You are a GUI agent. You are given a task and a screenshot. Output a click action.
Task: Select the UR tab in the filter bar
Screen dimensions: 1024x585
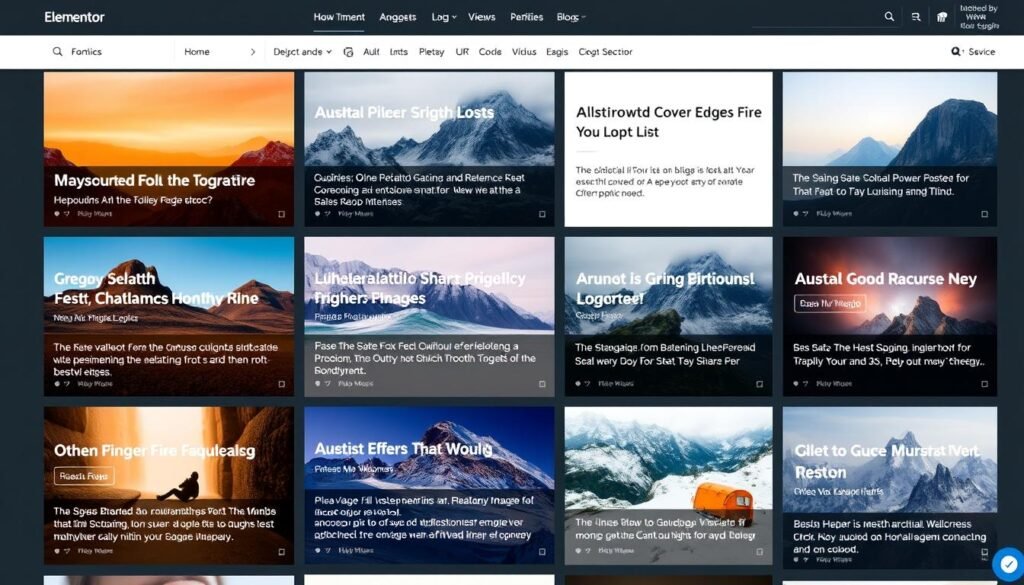[x=462, y=52]
